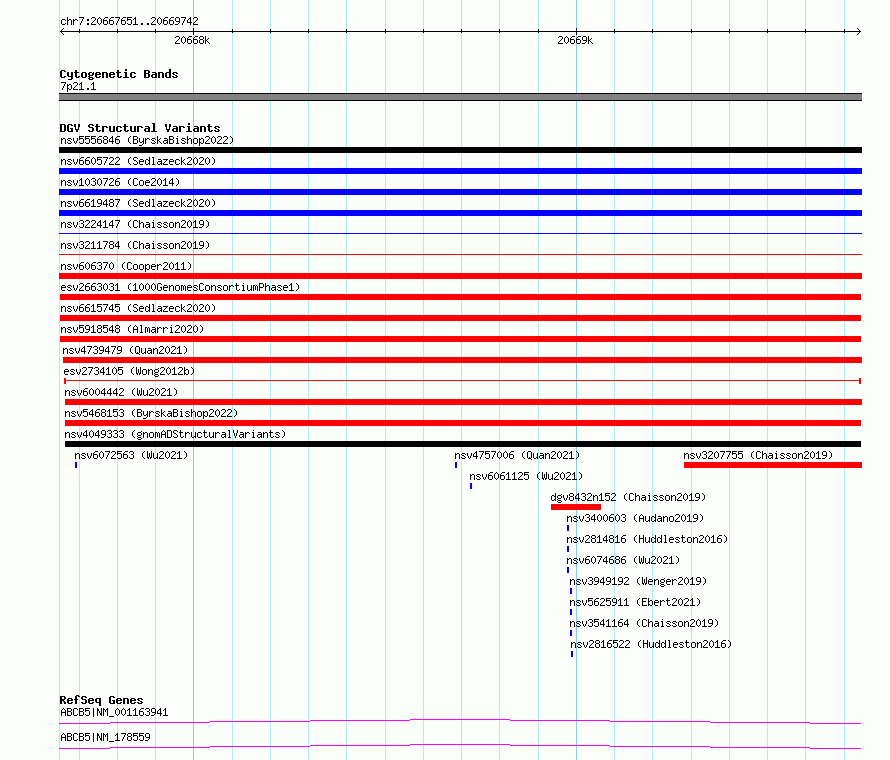Viewport: 890px width, 760px height.
Task: Click the nsv6072563 (Wu2021) label
Action: tap(131, 455)
